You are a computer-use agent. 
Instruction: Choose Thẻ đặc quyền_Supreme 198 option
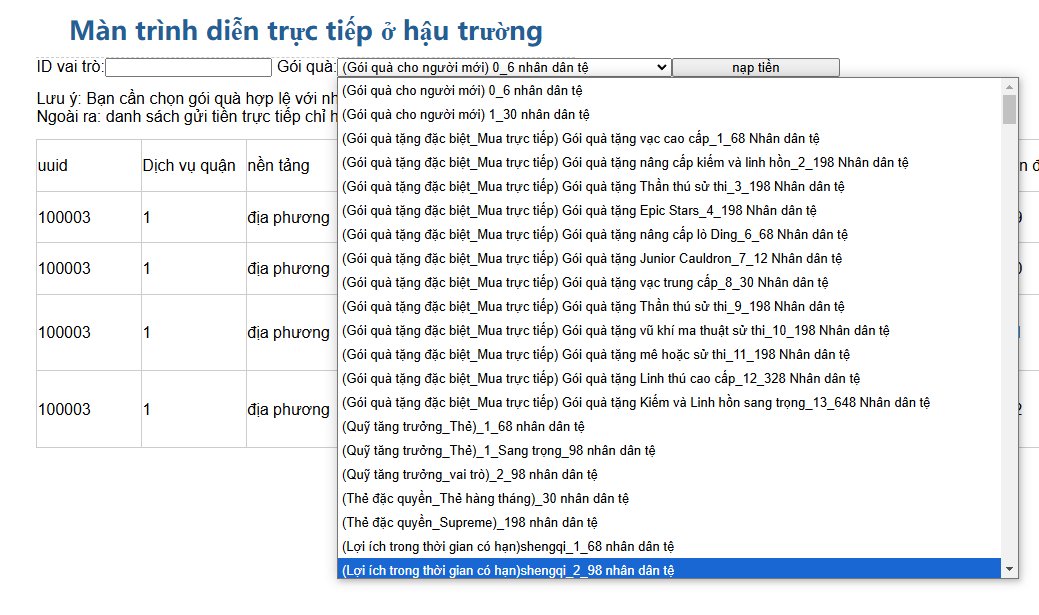[469, 522]
